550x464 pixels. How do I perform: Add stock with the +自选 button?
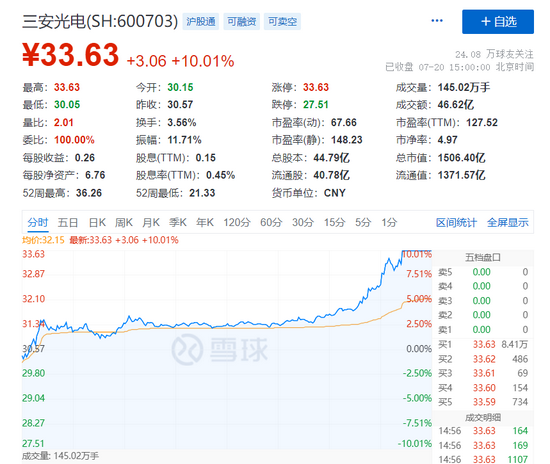(498, 22)
